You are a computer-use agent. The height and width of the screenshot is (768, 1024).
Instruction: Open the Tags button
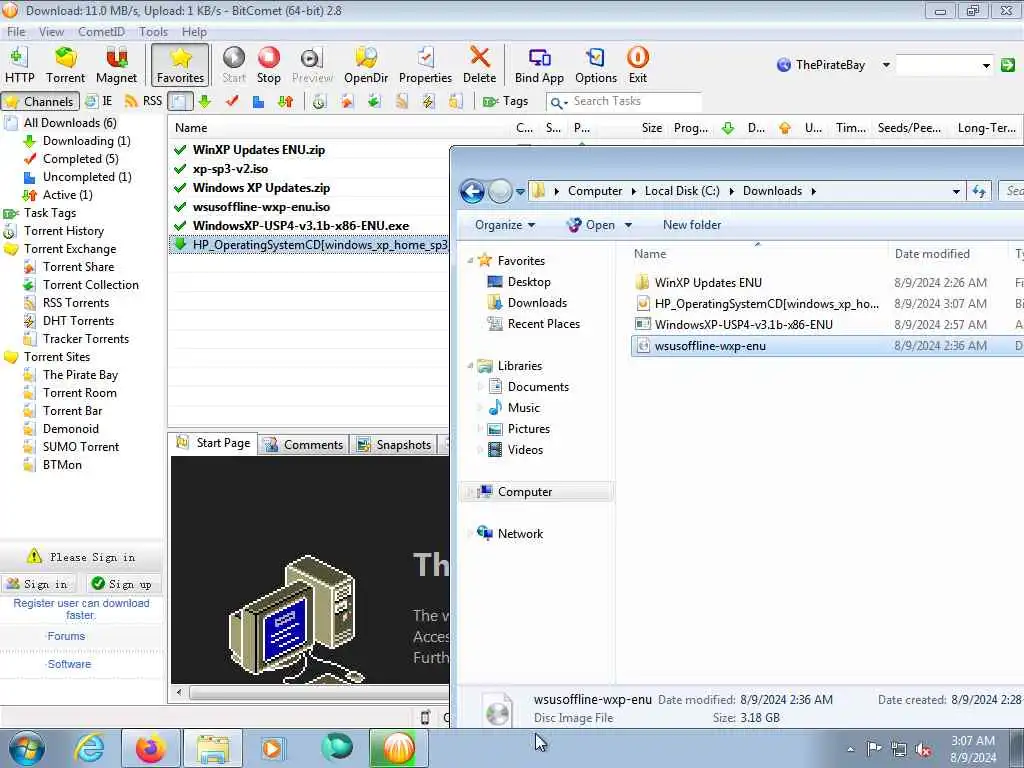505,101
